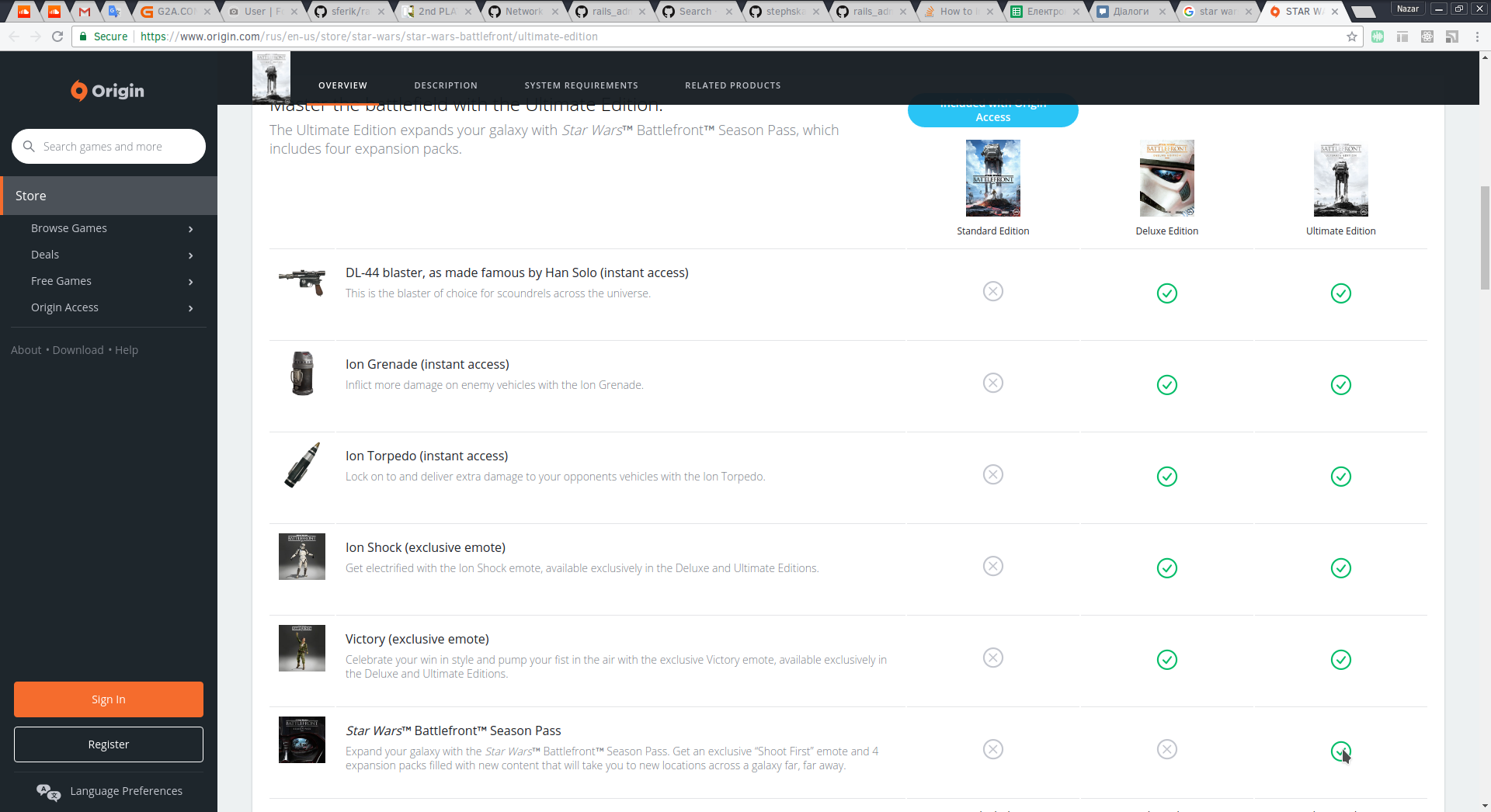Click the page vertical scrollbar thumb
This screenshot has width=1491, height=812.
coord(1485,238)
